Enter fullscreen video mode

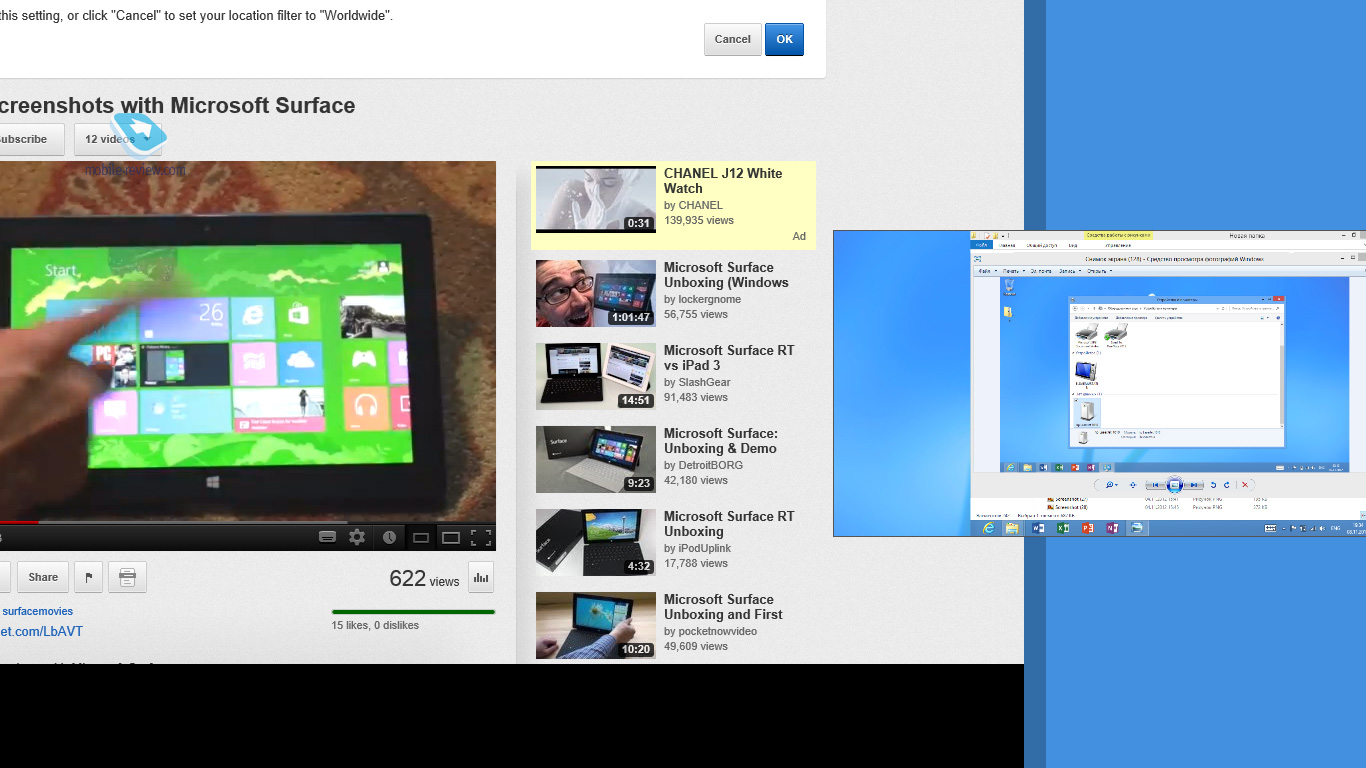(x=481, y=538)
